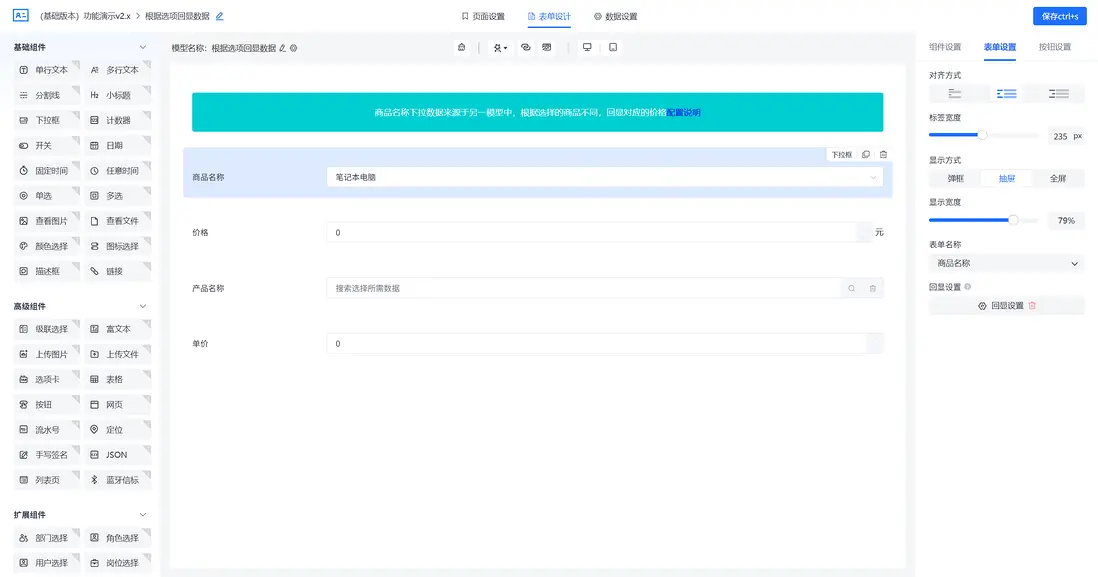
Task: Add 定位 component
Action: (x=118, y=430)
